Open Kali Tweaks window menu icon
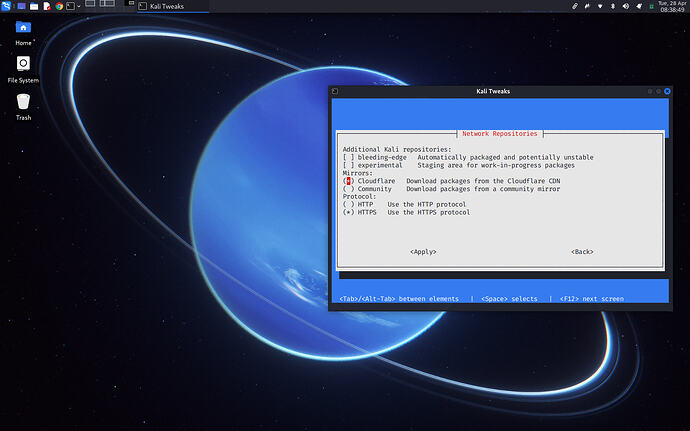 [335, 91]
